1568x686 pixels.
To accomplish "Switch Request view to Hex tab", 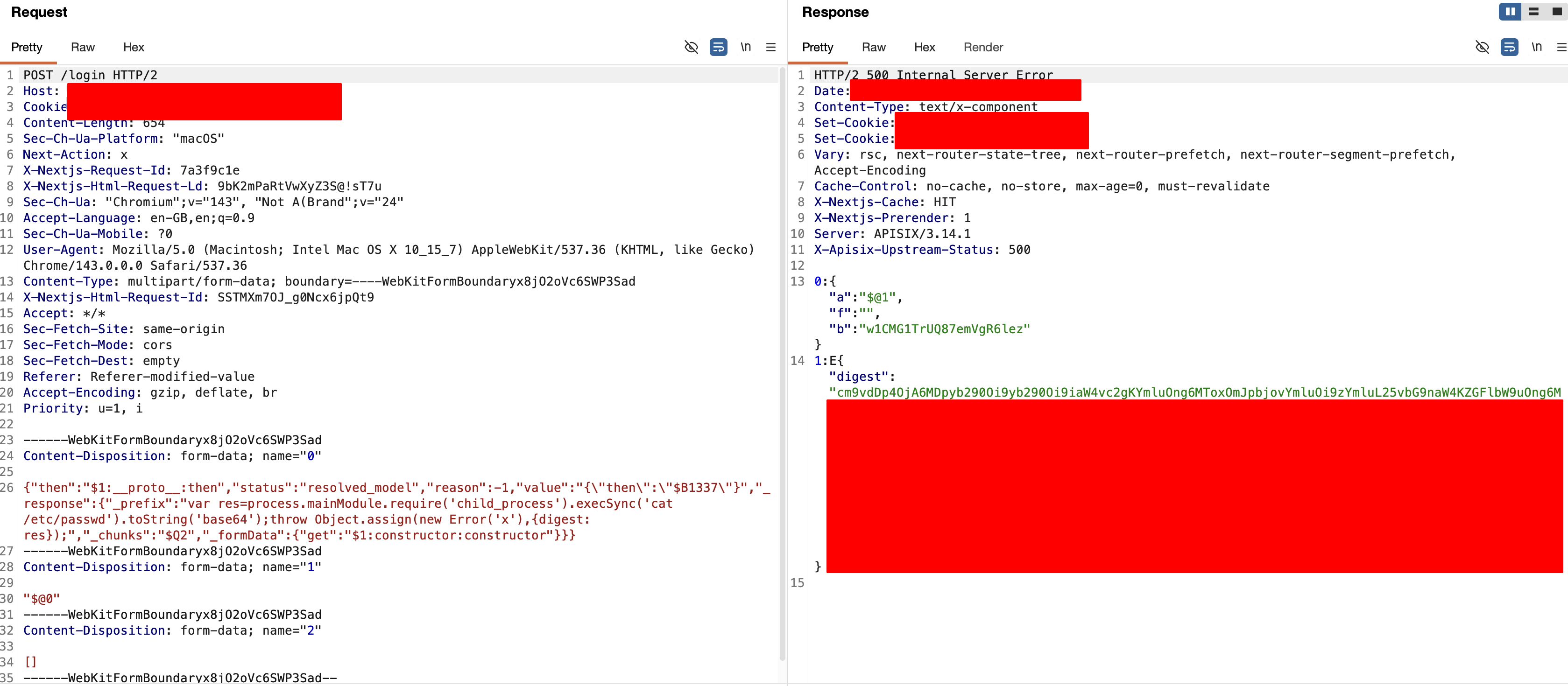I will (x=133, y=48).
